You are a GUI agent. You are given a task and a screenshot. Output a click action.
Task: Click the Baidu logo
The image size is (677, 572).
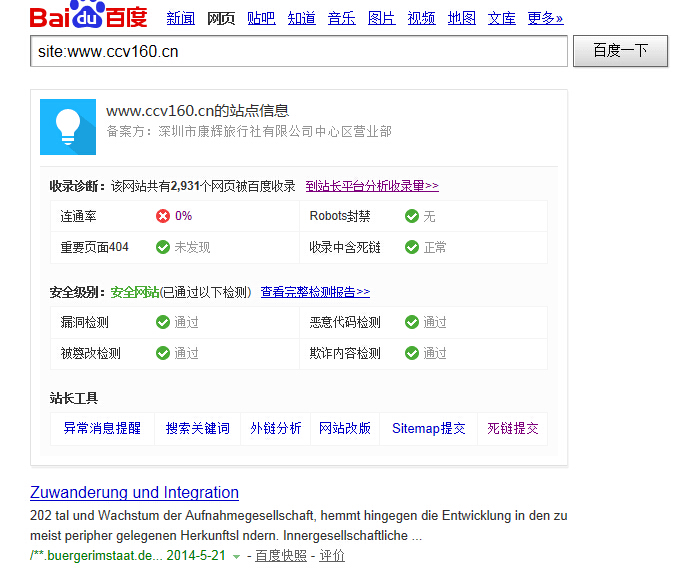point(89,15)
